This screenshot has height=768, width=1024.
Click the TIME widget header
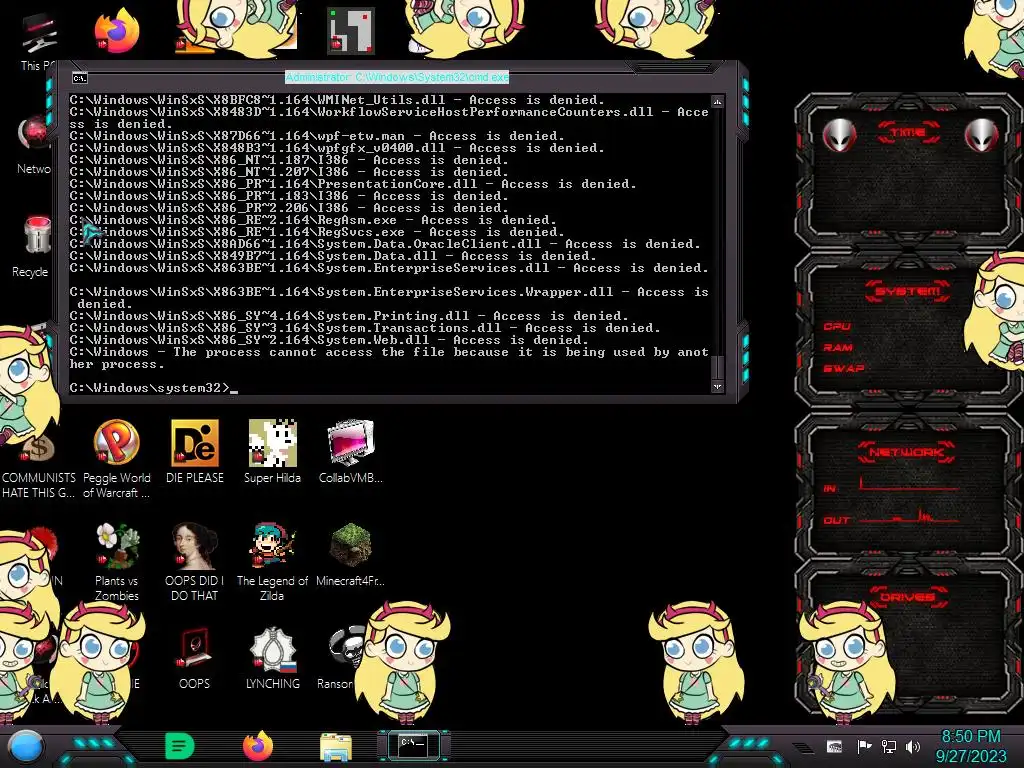tap(908, 133)
